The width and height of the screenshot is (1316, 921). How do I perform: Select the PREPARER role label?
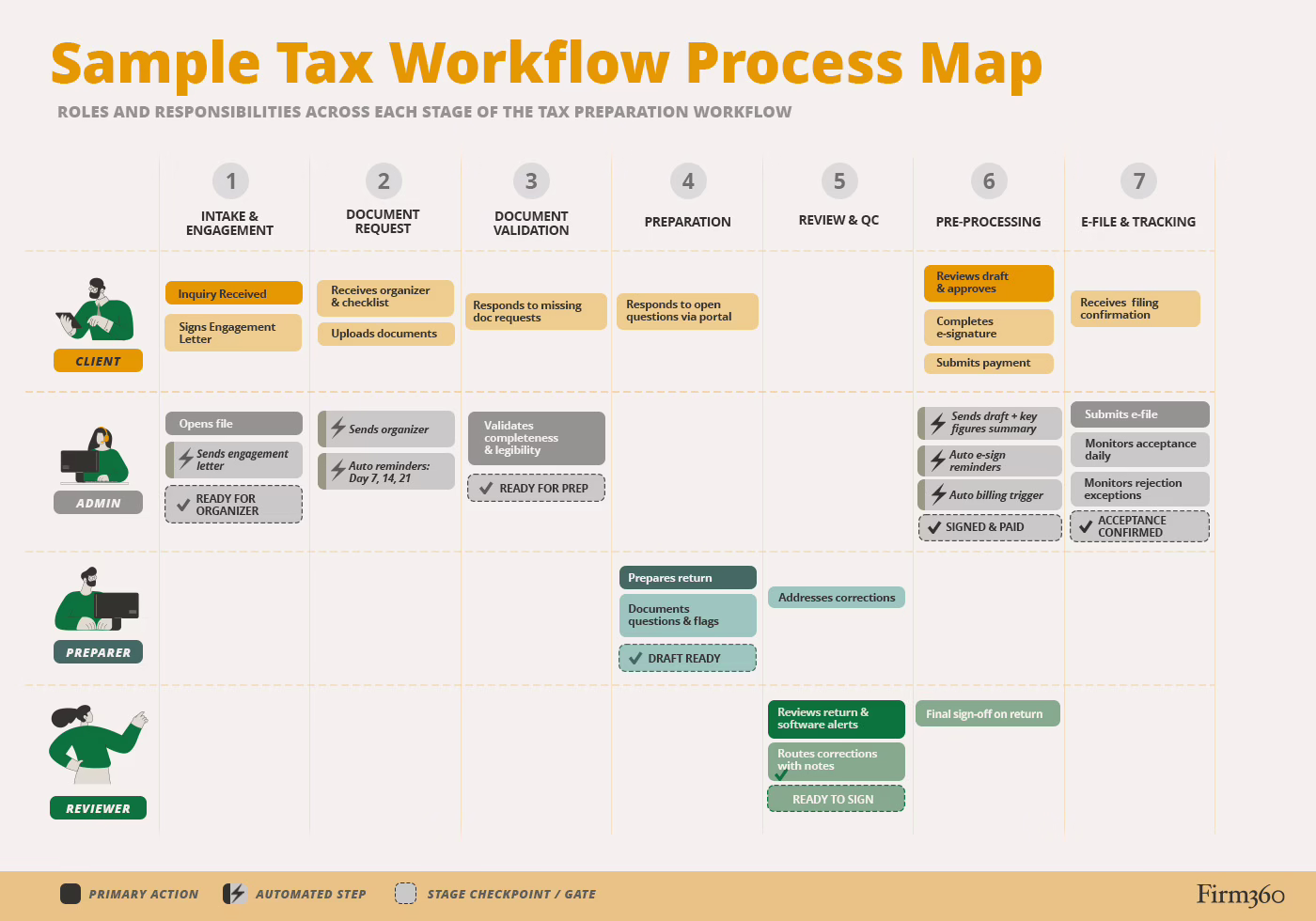coord(98,651)
